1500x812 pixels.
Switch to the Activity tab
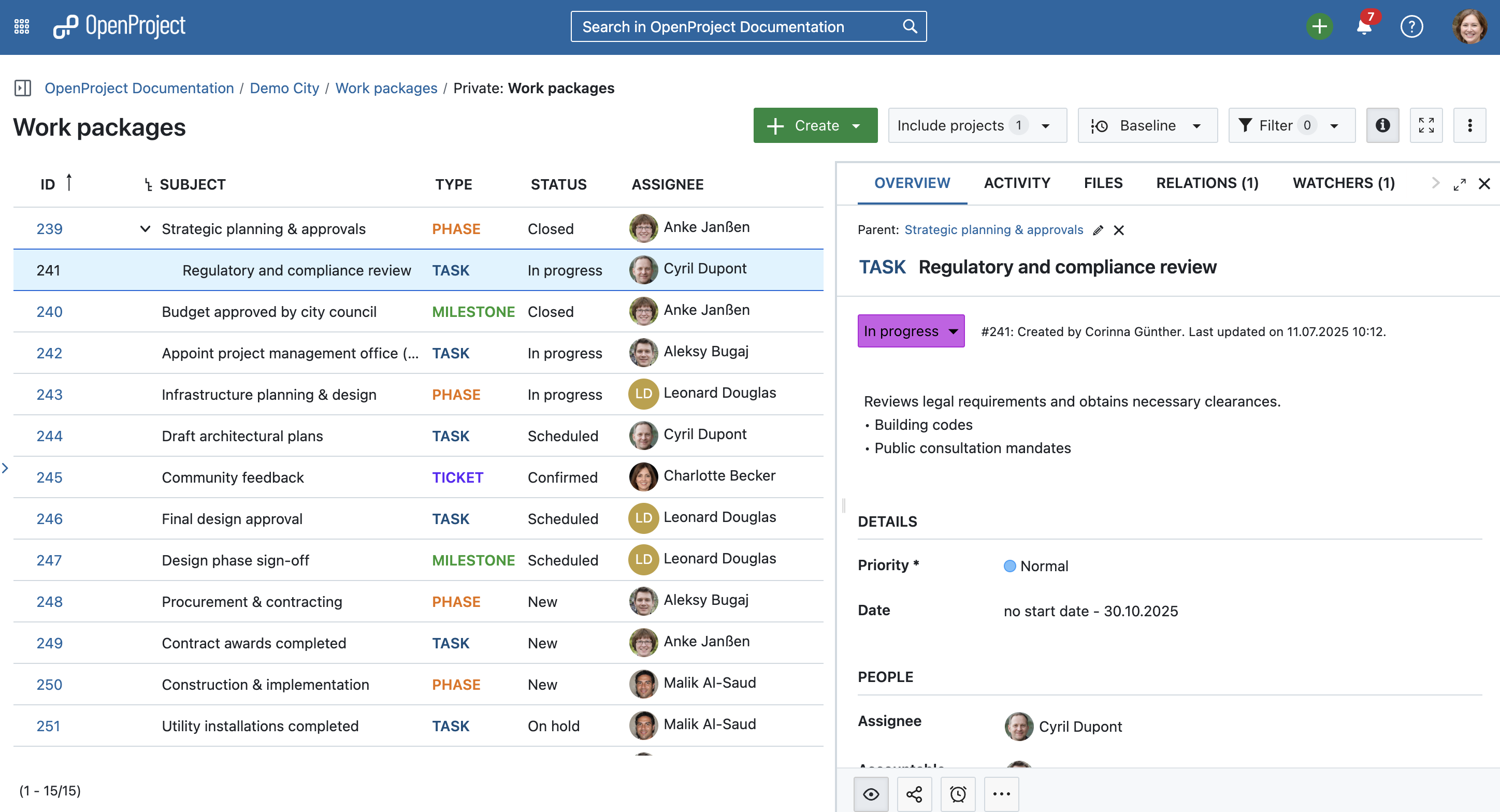(x=1016, y=183)
